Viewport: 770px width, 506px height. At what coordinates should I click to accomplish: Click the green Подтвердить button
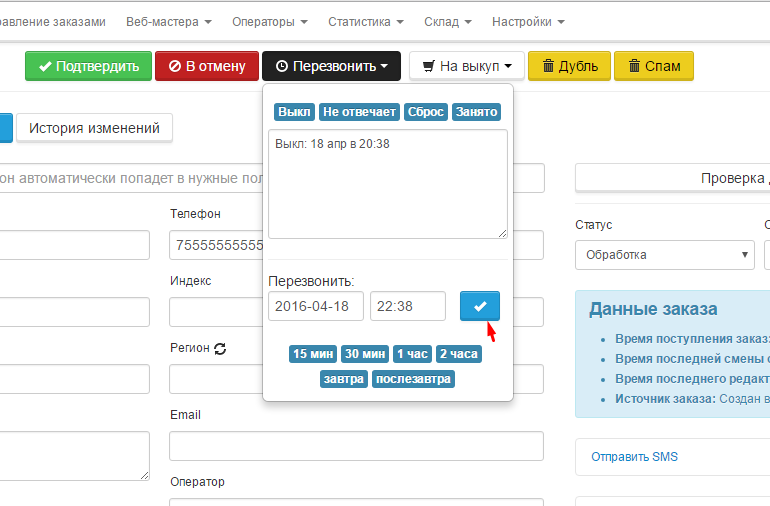[x=88, y=66]
